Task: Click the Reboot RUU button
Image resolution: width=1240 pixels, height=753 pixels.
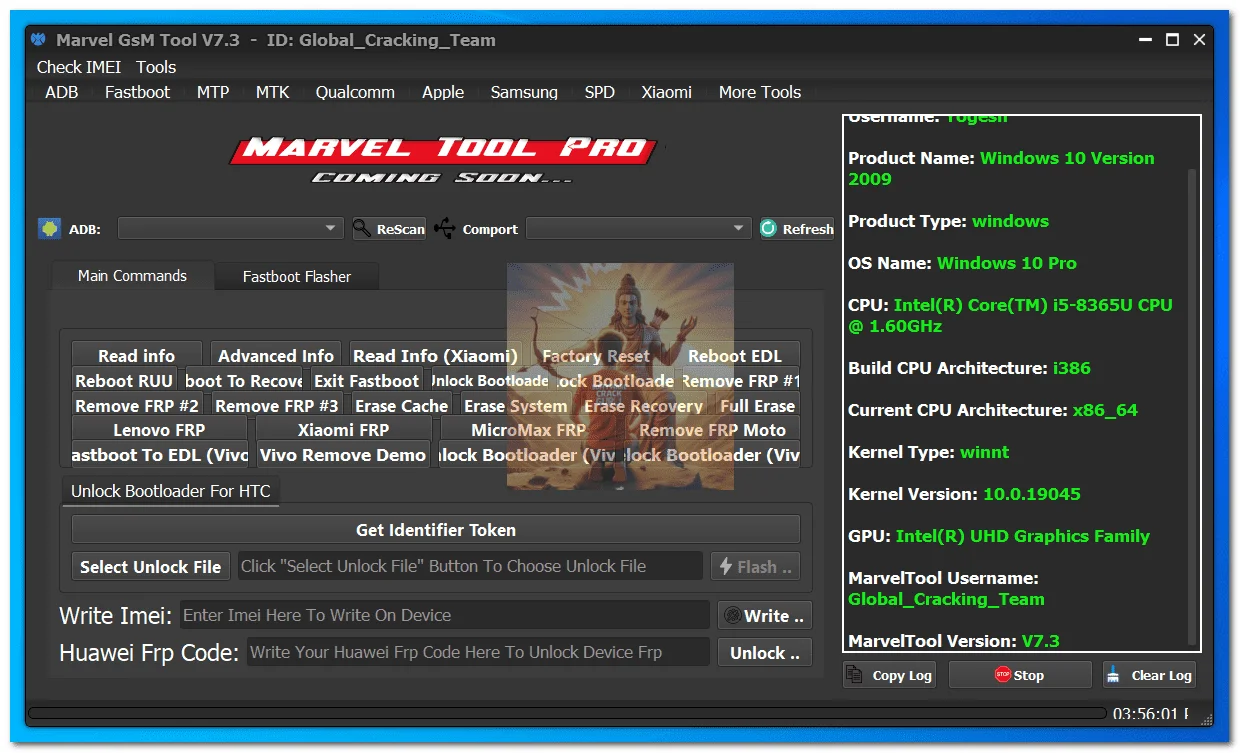Action: click(125, 381)
